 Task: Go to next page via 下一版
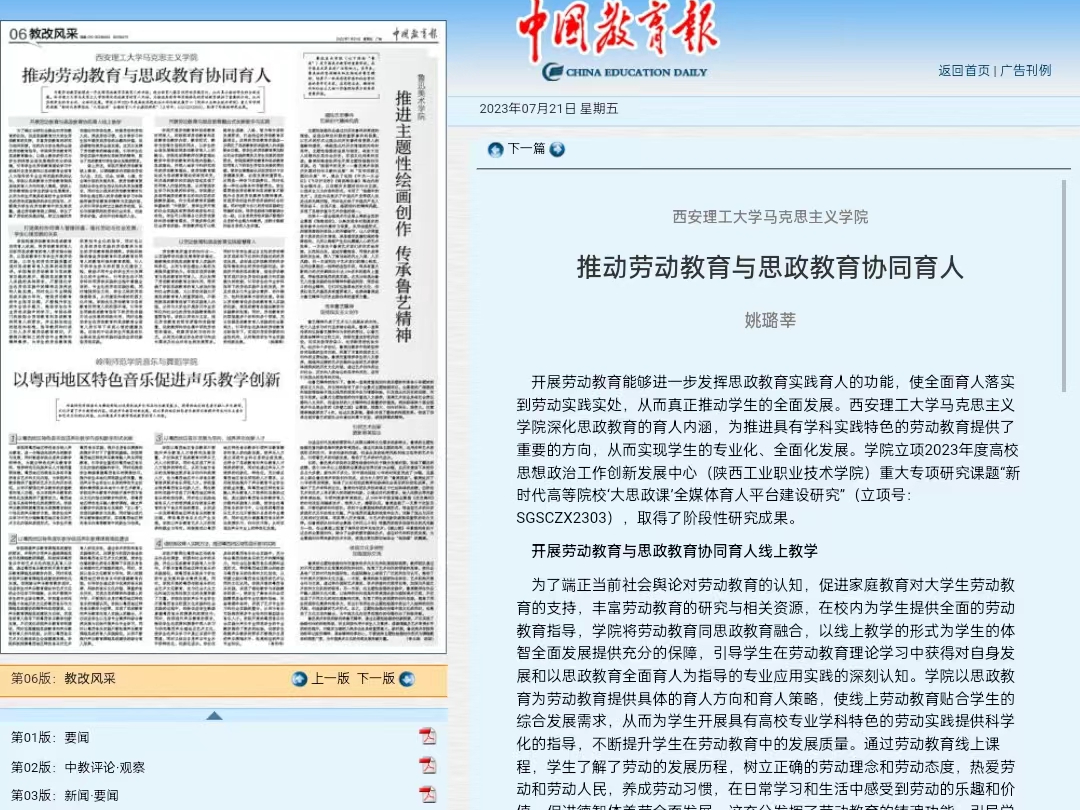click(376, 678)
